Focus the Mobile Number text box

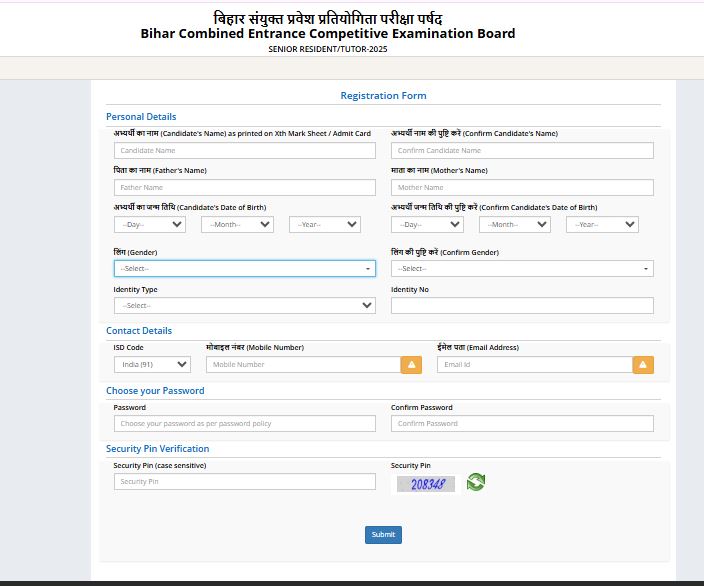click(x=303, y=365)
